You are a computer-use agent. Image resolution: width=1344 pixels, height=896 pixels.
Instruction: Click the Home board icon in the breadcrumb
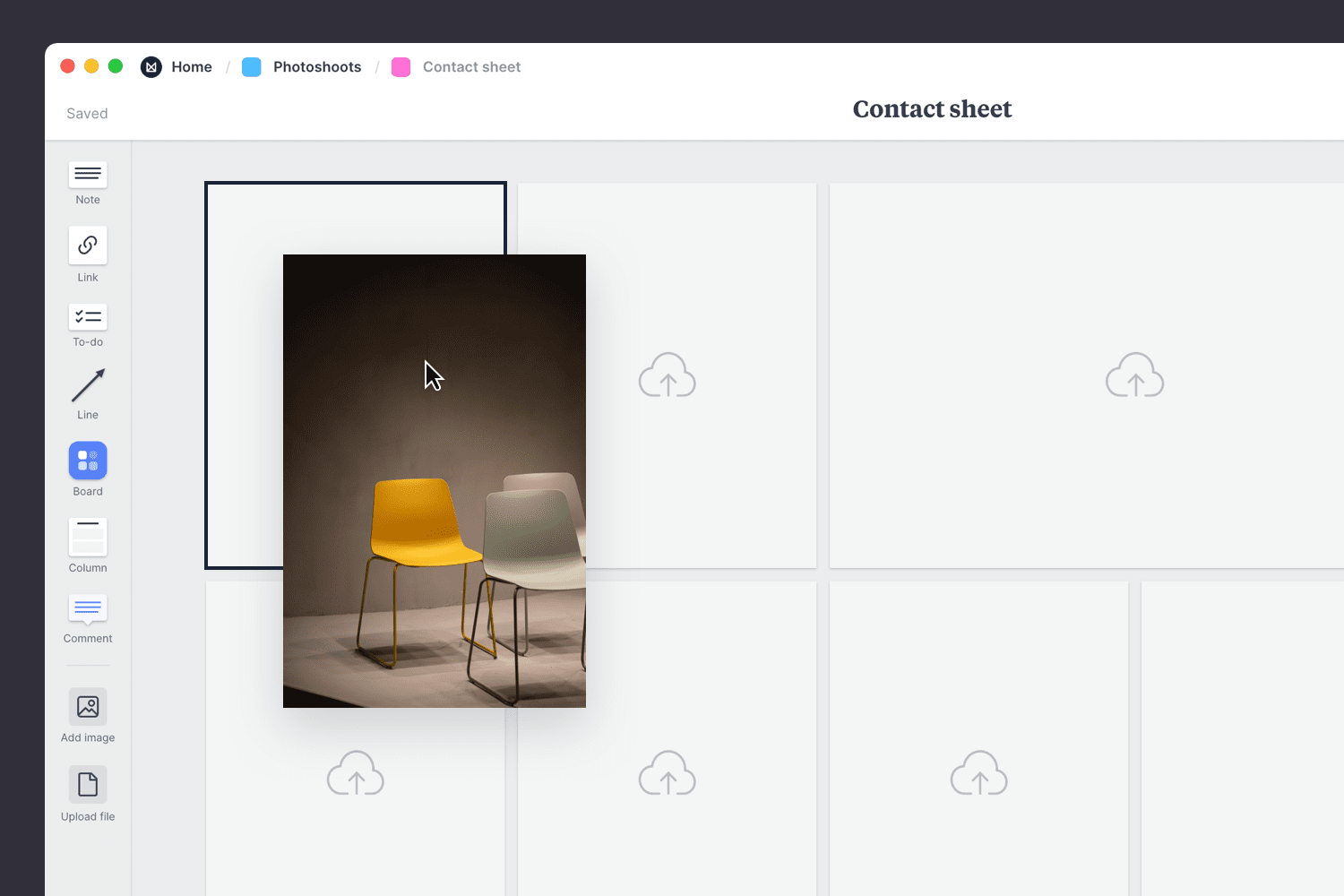tap(151, 66)
